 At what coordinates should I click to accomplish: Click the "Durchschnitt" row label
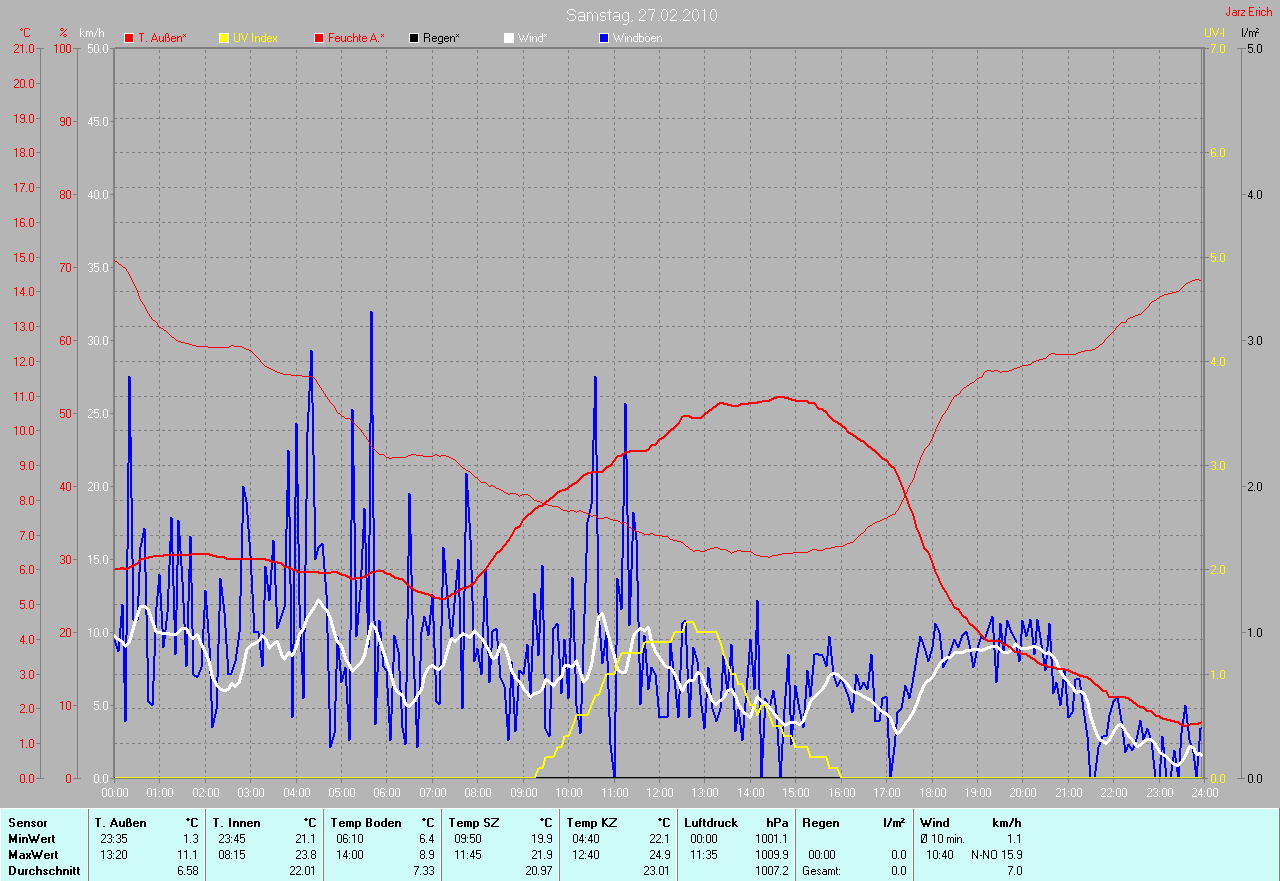pos(43,871)
